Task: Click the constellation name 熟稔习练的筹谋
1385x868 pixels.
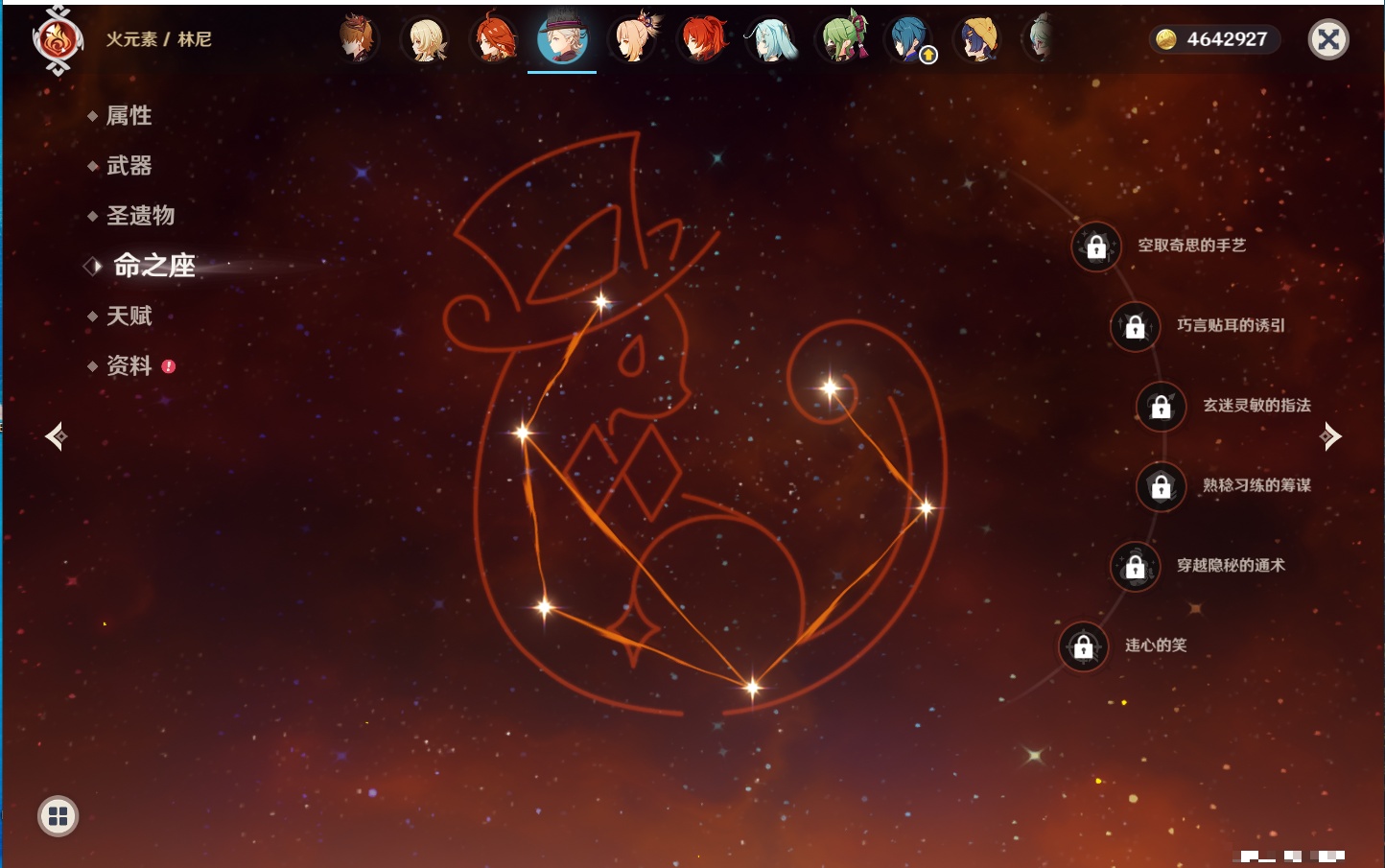Action: pyautogui.click(x=1257, y=485)
